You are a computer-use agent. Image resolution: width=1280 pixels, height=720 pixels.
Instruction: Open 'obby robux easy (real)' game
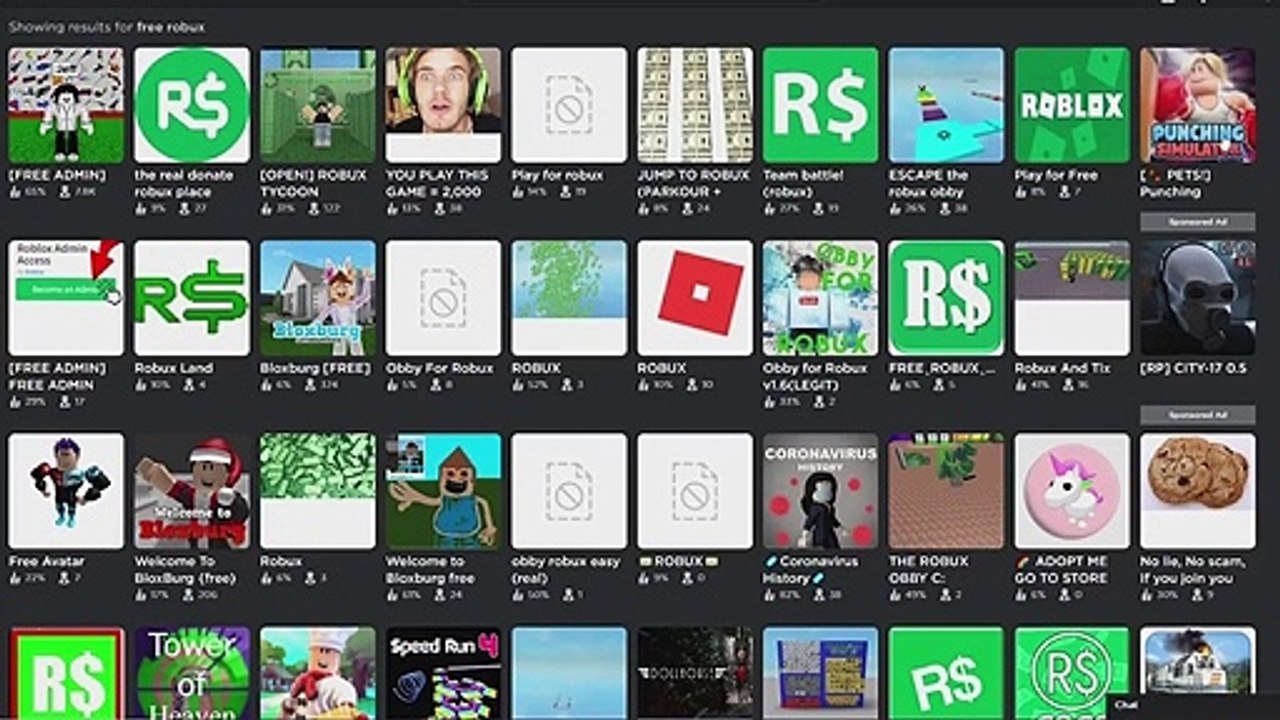569,491
